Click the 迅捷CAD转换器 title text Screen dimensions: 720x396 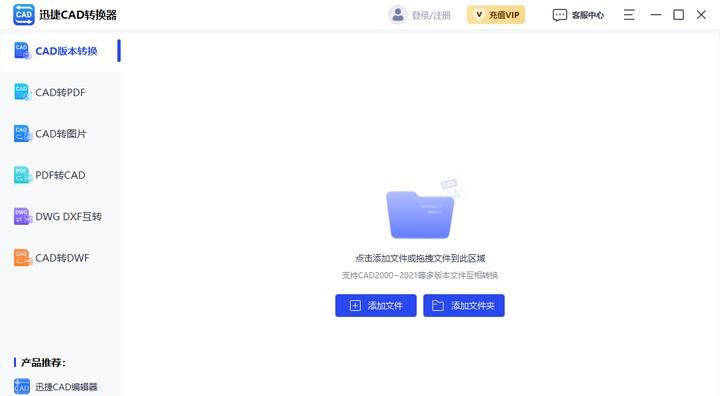point(78,15)
